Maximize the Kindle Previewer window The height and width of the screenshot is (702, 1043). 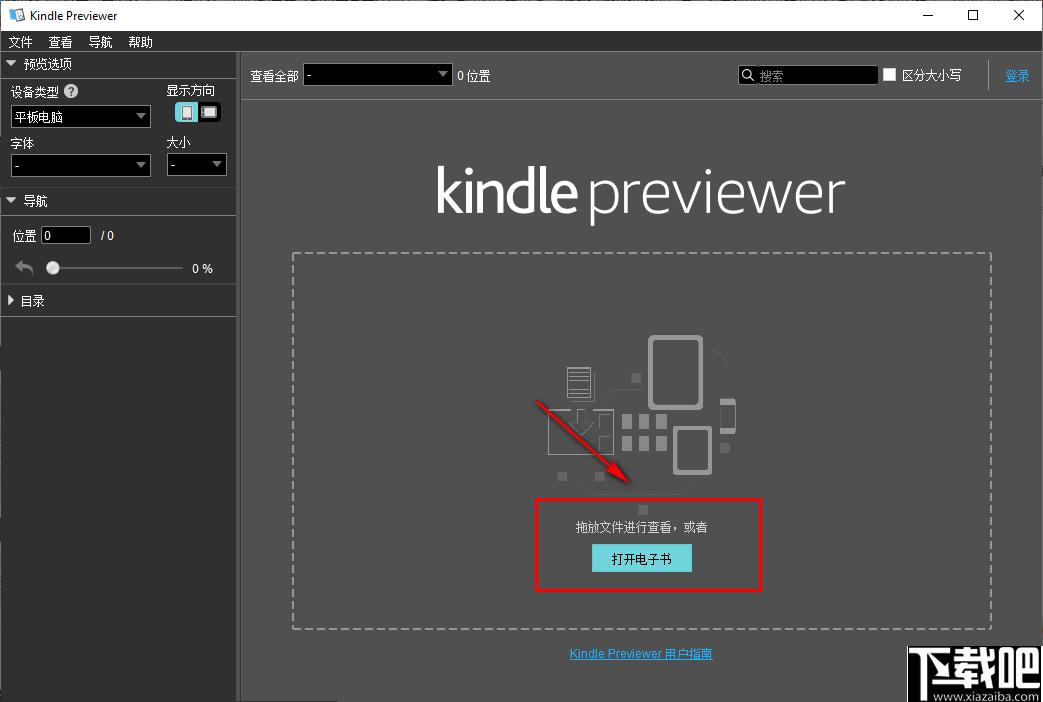coord(972,15)
